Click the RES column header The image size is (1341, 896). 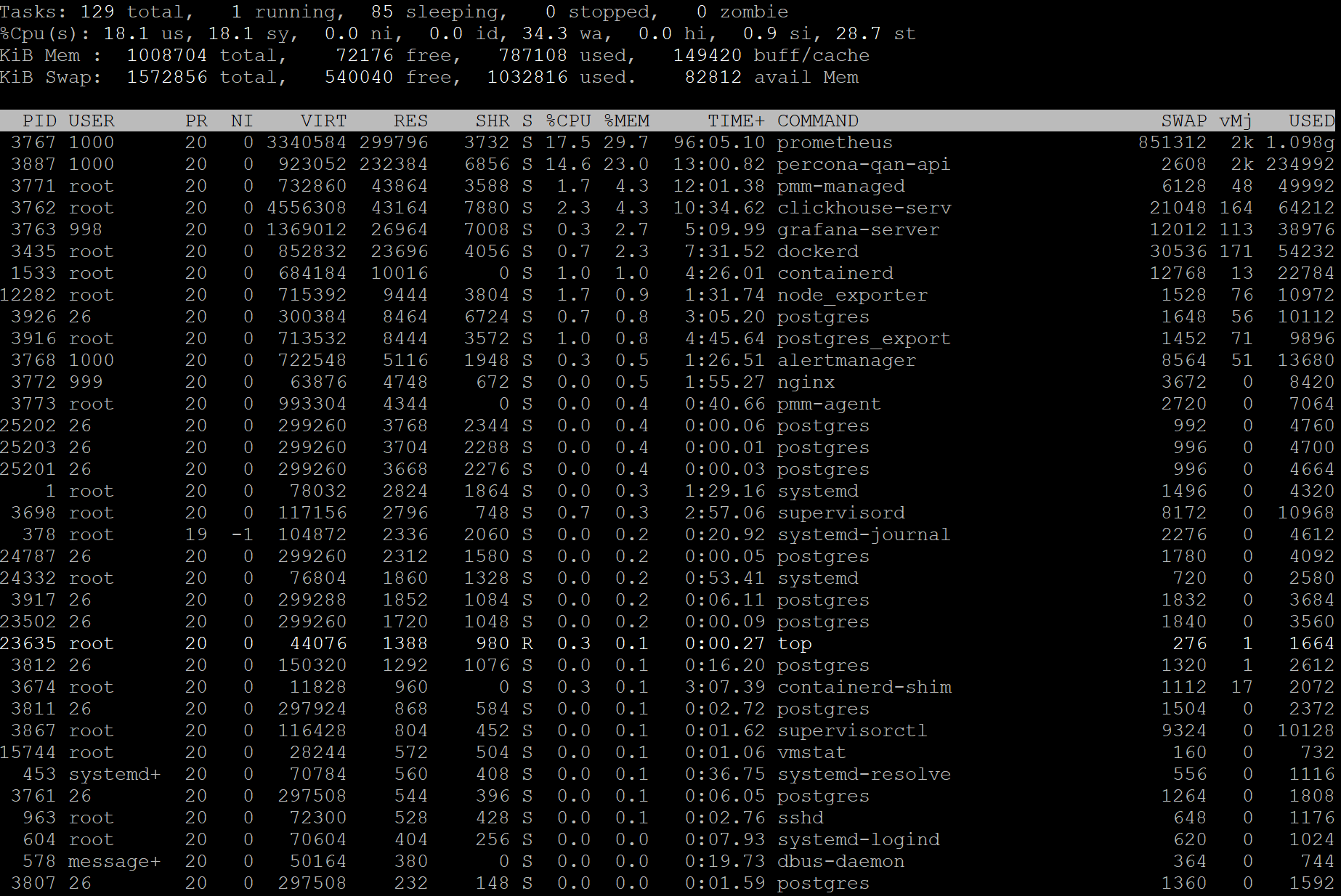point(410,121)
